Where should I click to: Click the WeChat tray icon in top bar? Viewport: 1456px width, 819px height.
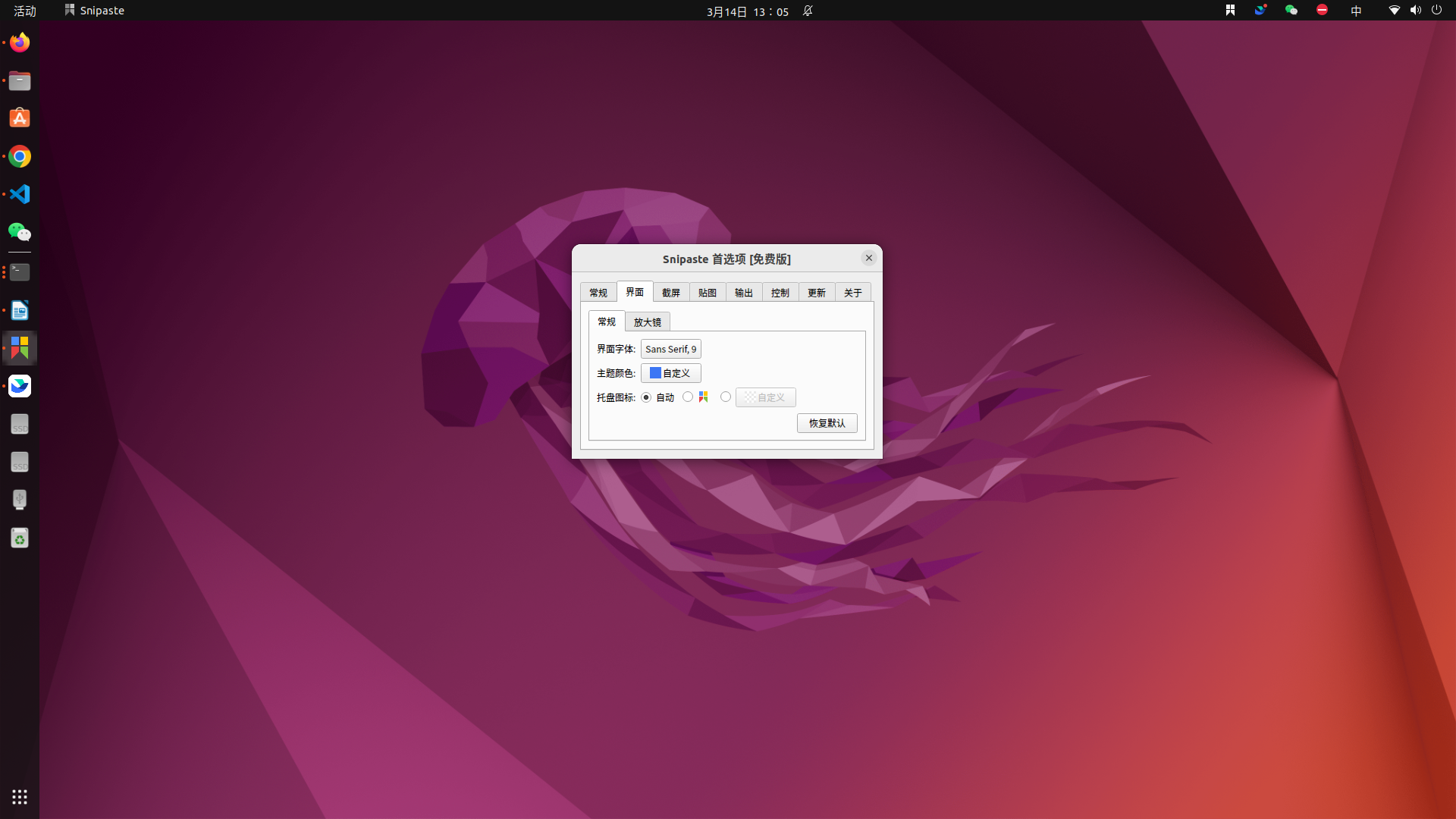pos(1291,11)
